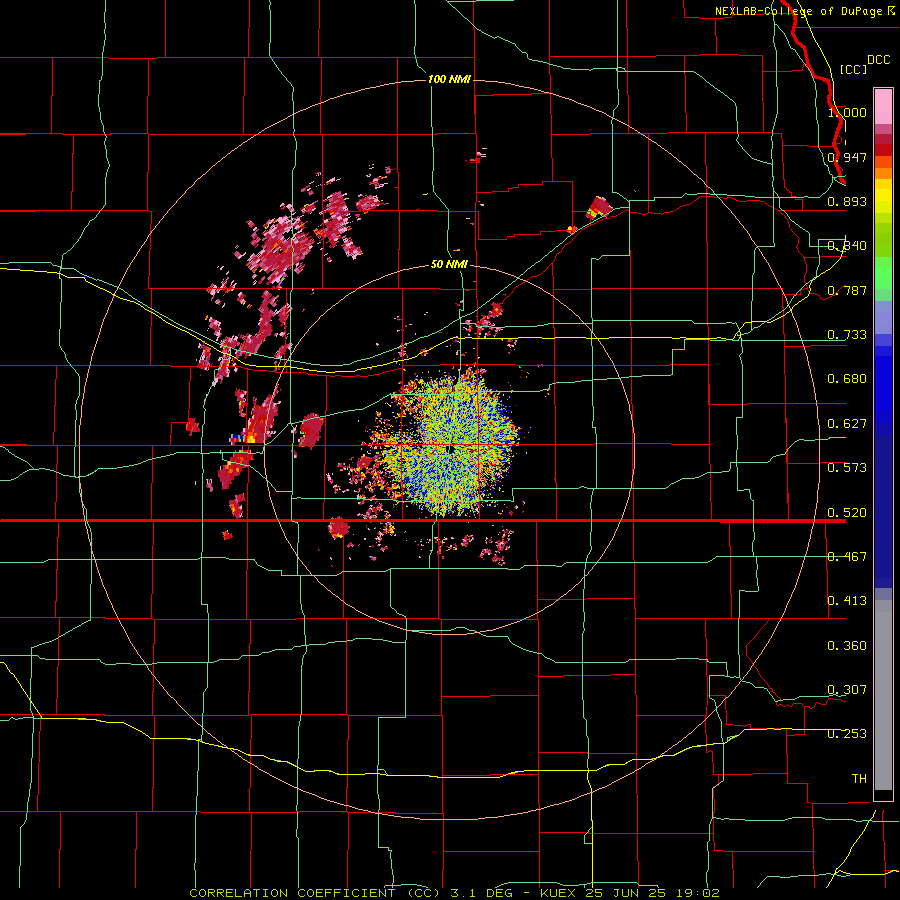Click the 0.680 legend value

847,379
